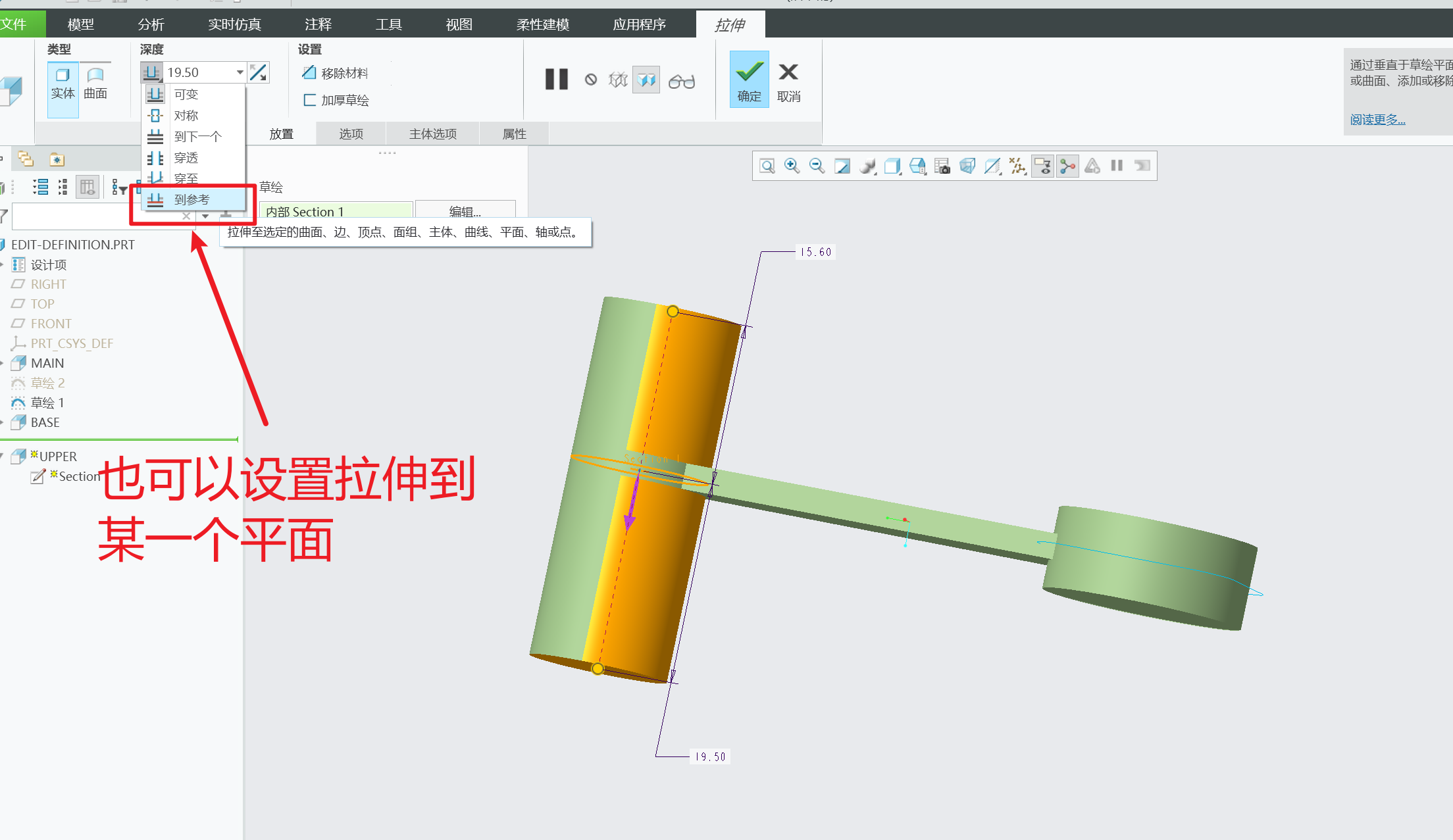This screenshot has width=1453, height=840.
Task: Select the BASE feature in model tree
Action: 45,422
